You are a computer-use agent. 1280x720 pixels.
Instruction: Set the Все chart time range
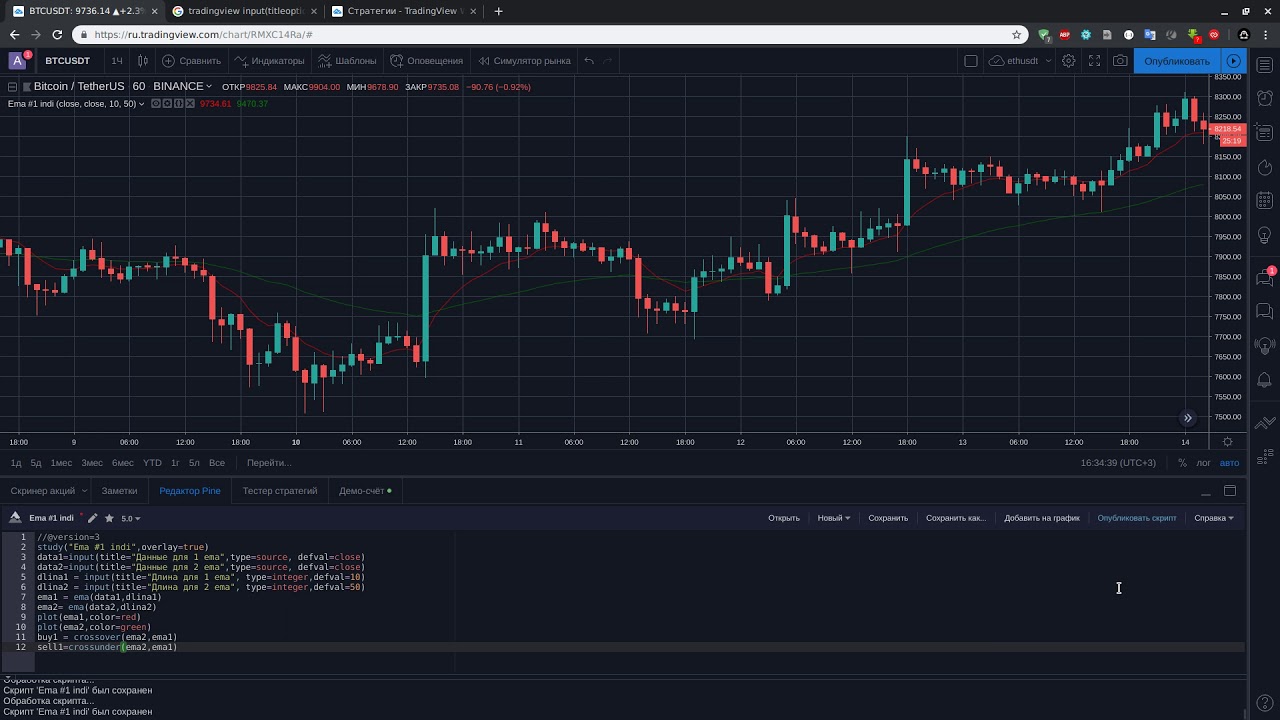point(217,463)
